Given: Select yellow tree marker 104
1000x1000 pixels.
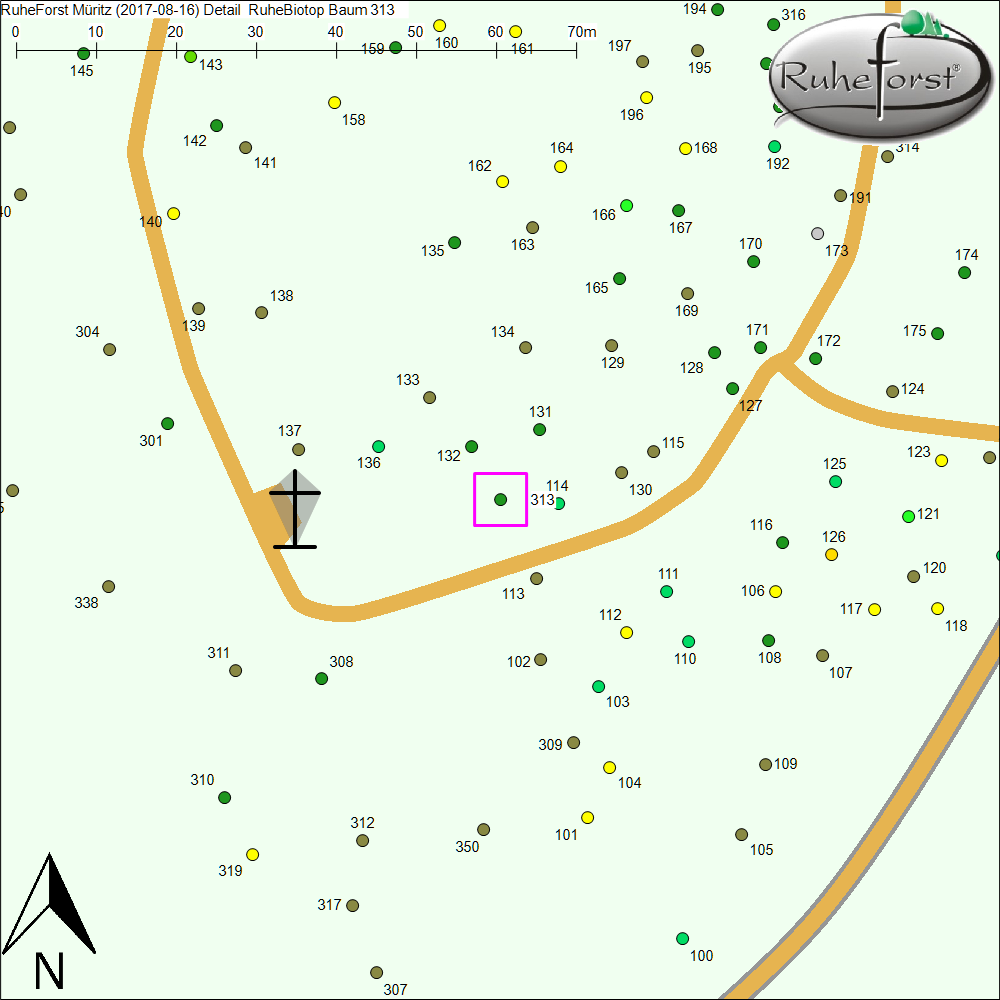Looking at the screenshot, I should tap(609, 767).
